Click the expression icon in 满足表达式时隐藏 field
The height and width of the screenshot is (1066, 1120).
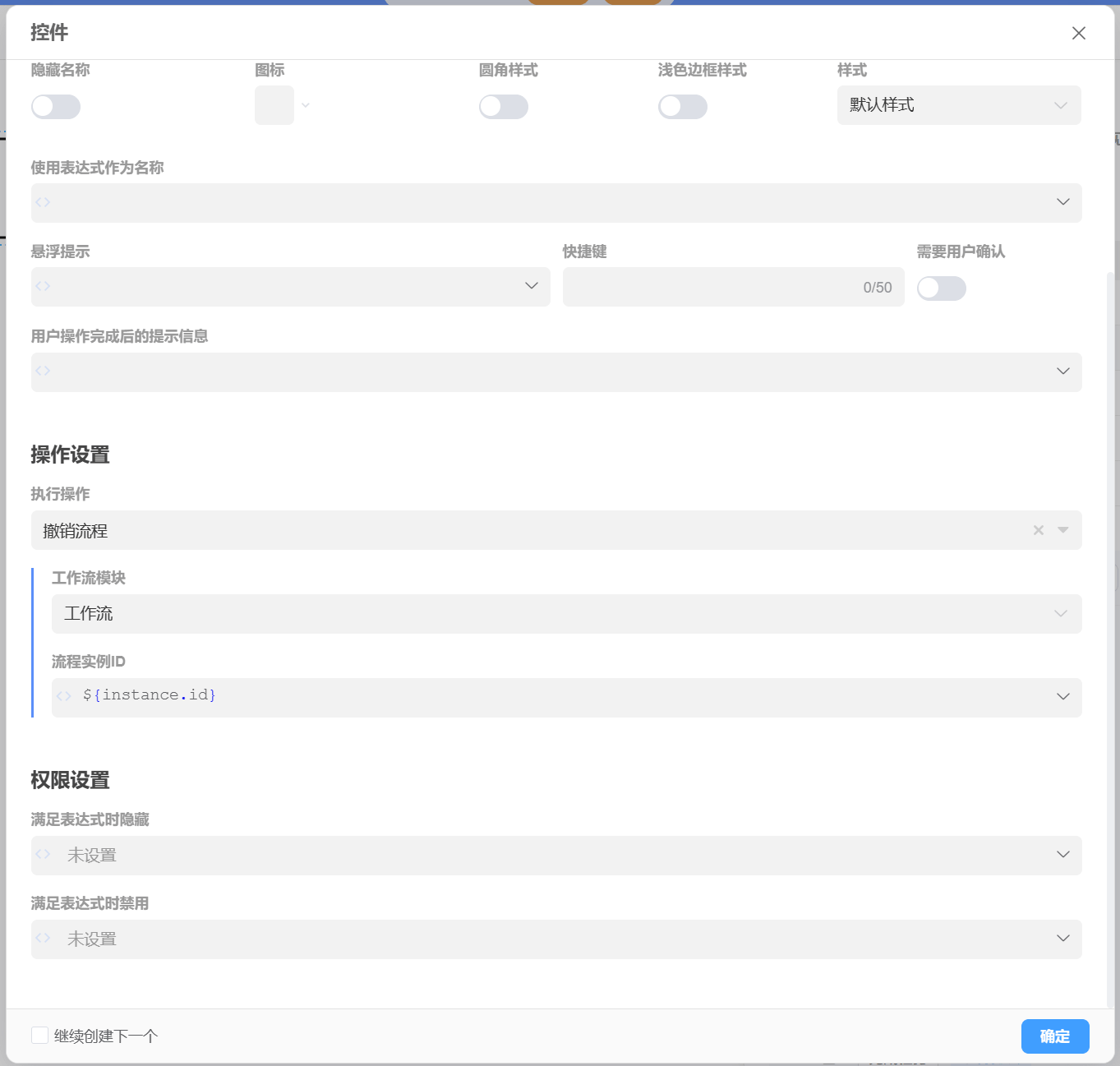click(x=44, y=855)
